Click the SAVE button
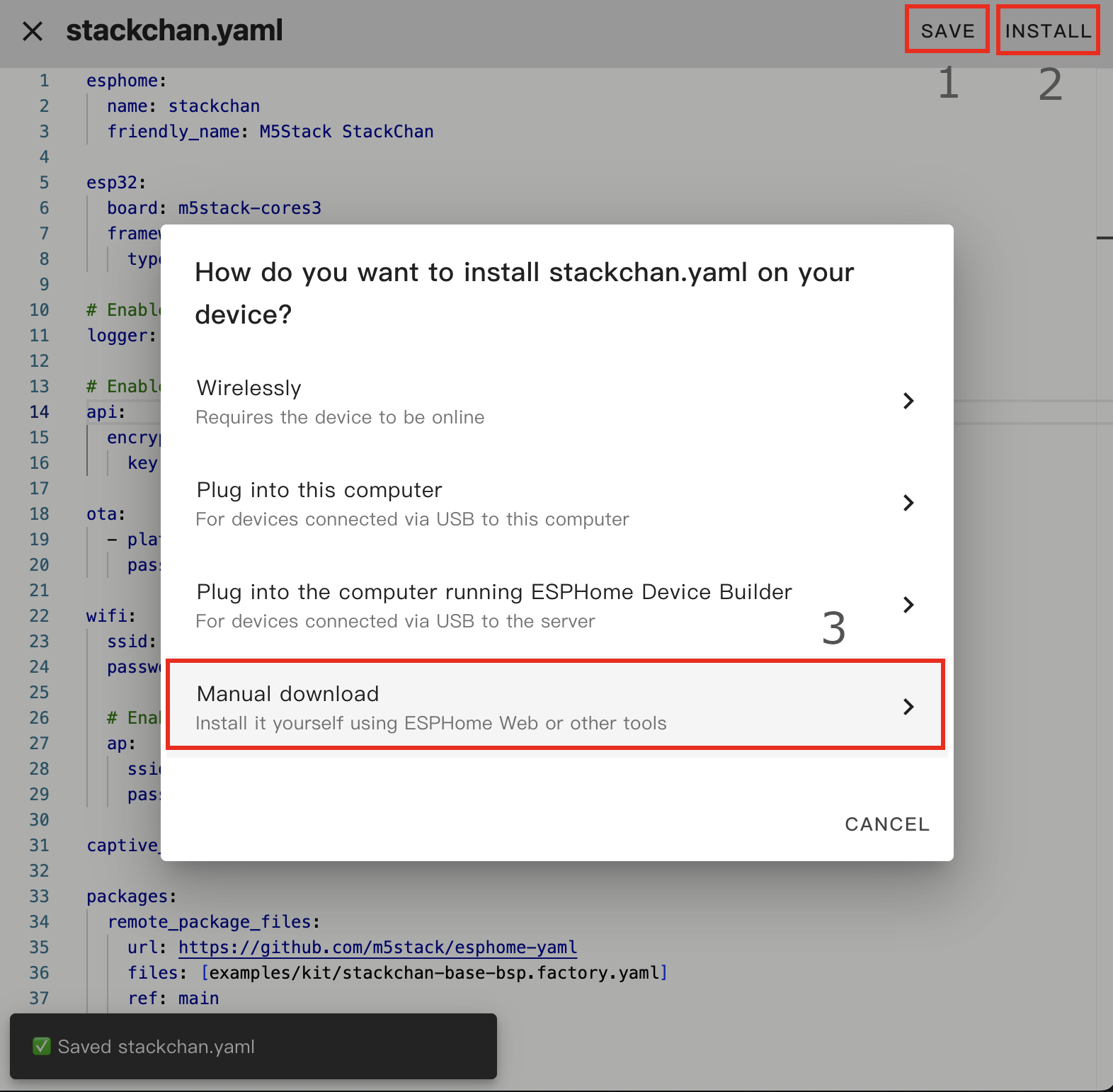The image size is (1113, 1092). [x=947, y=31]
